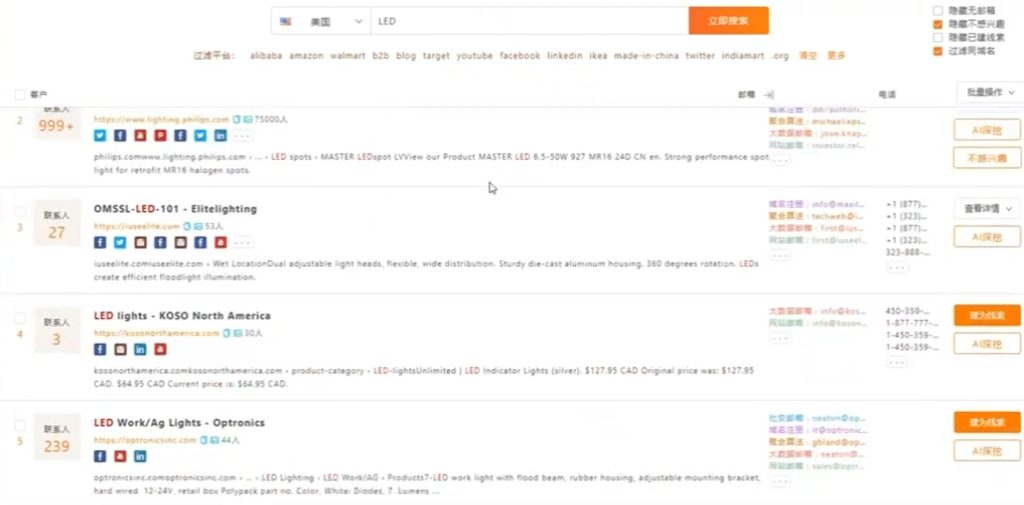1024x505 pixels.
Task: Click Pinterest icon in Philips result row
Action: (x=160, y=135)
